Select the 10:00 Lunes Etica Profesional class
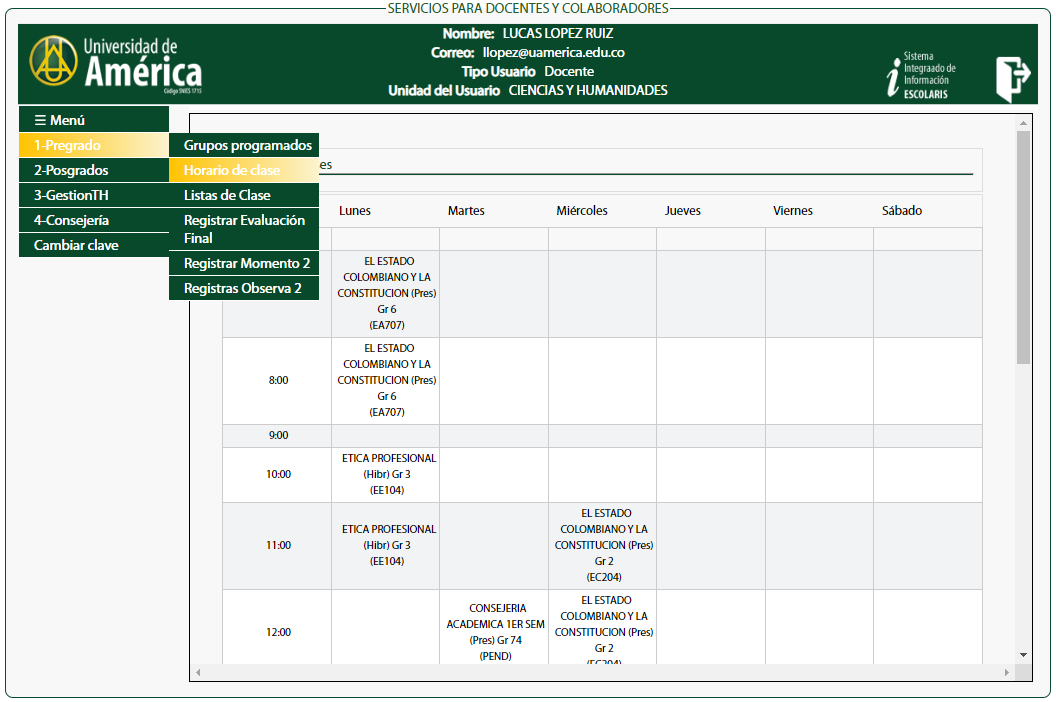 pyautogui.click(x=387, y=474)
